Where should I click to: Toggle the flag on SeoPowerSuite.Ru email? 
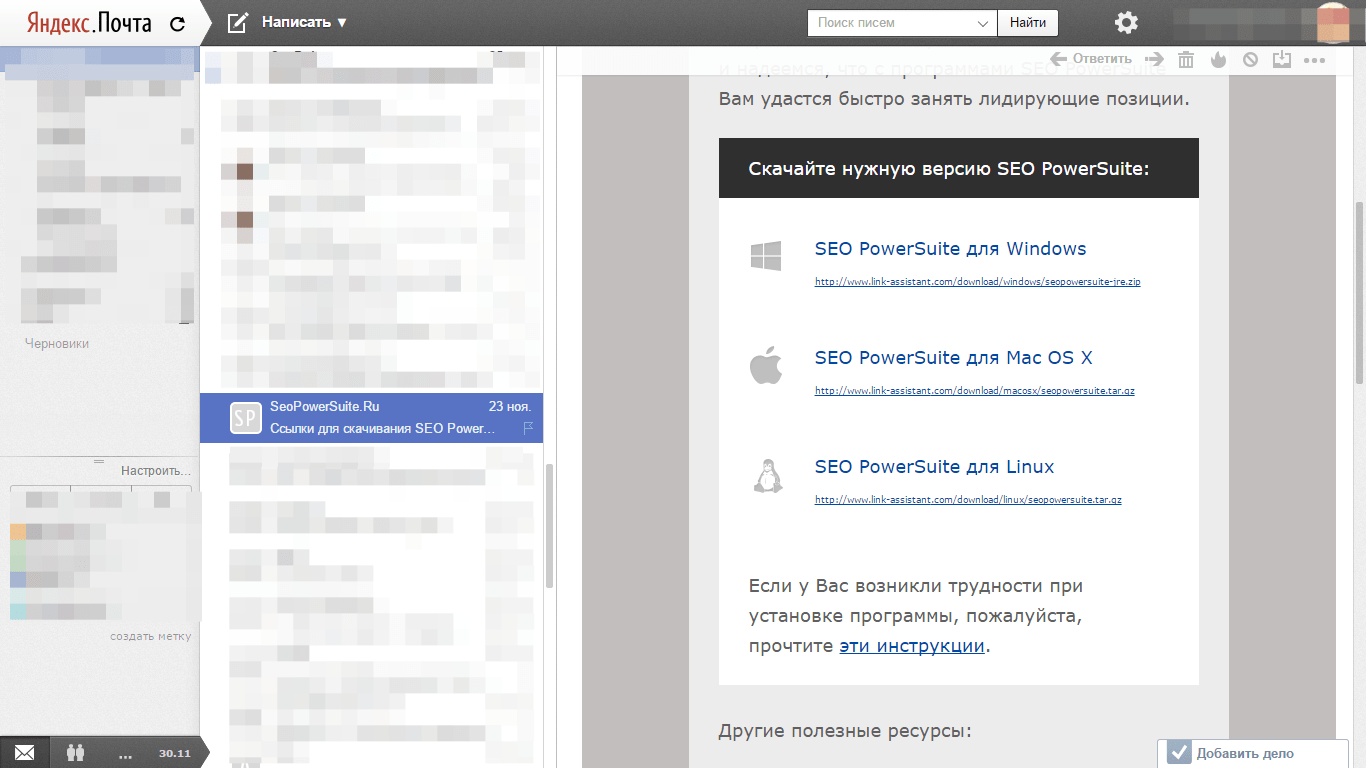(529, 428)
